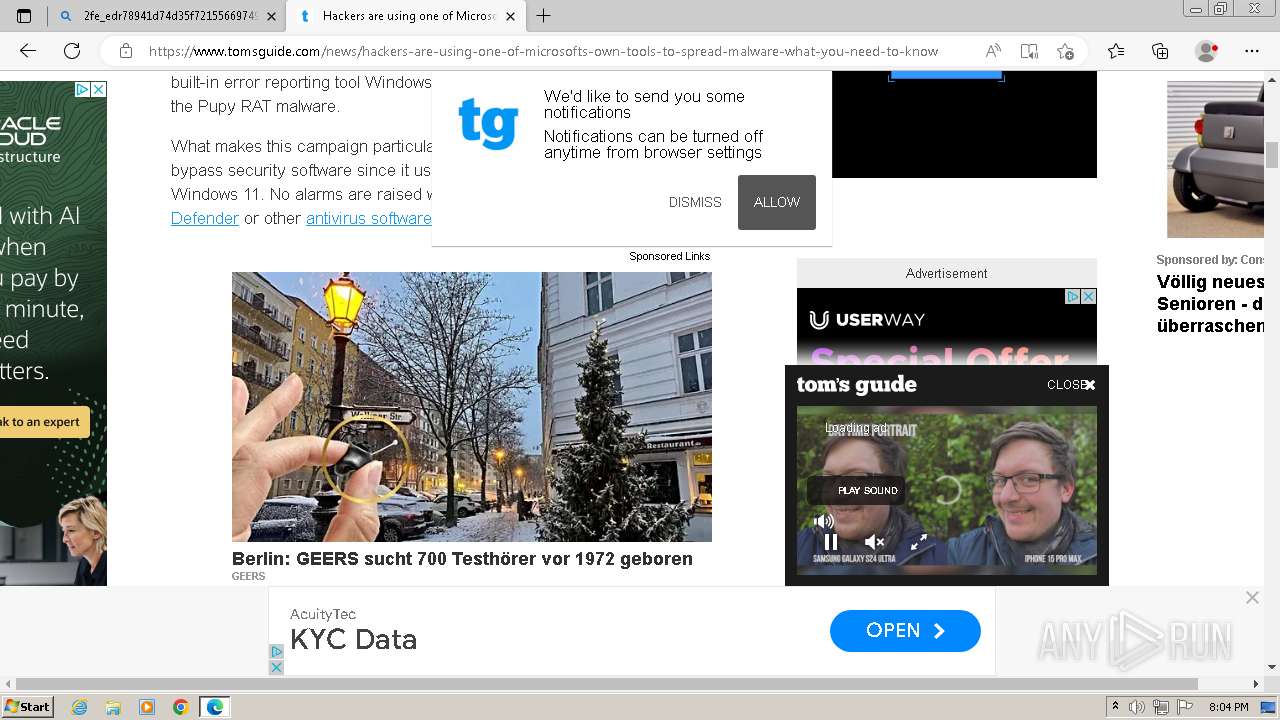Open Immersive Reader icon

[1029, 51]
